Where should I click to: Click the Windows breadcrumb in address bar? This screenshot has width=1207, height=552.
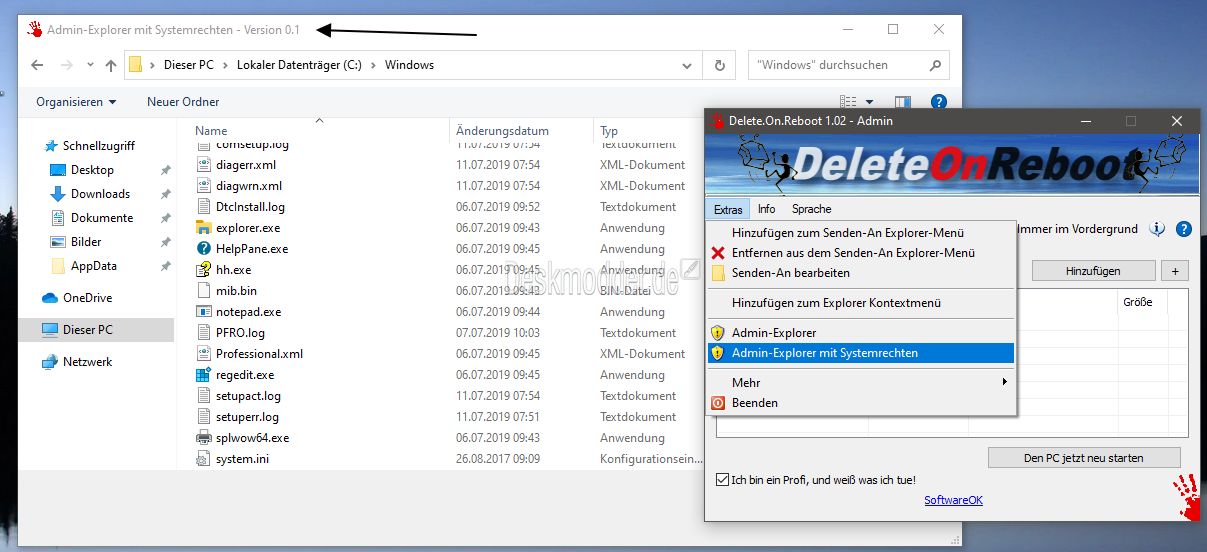(410, 65)
